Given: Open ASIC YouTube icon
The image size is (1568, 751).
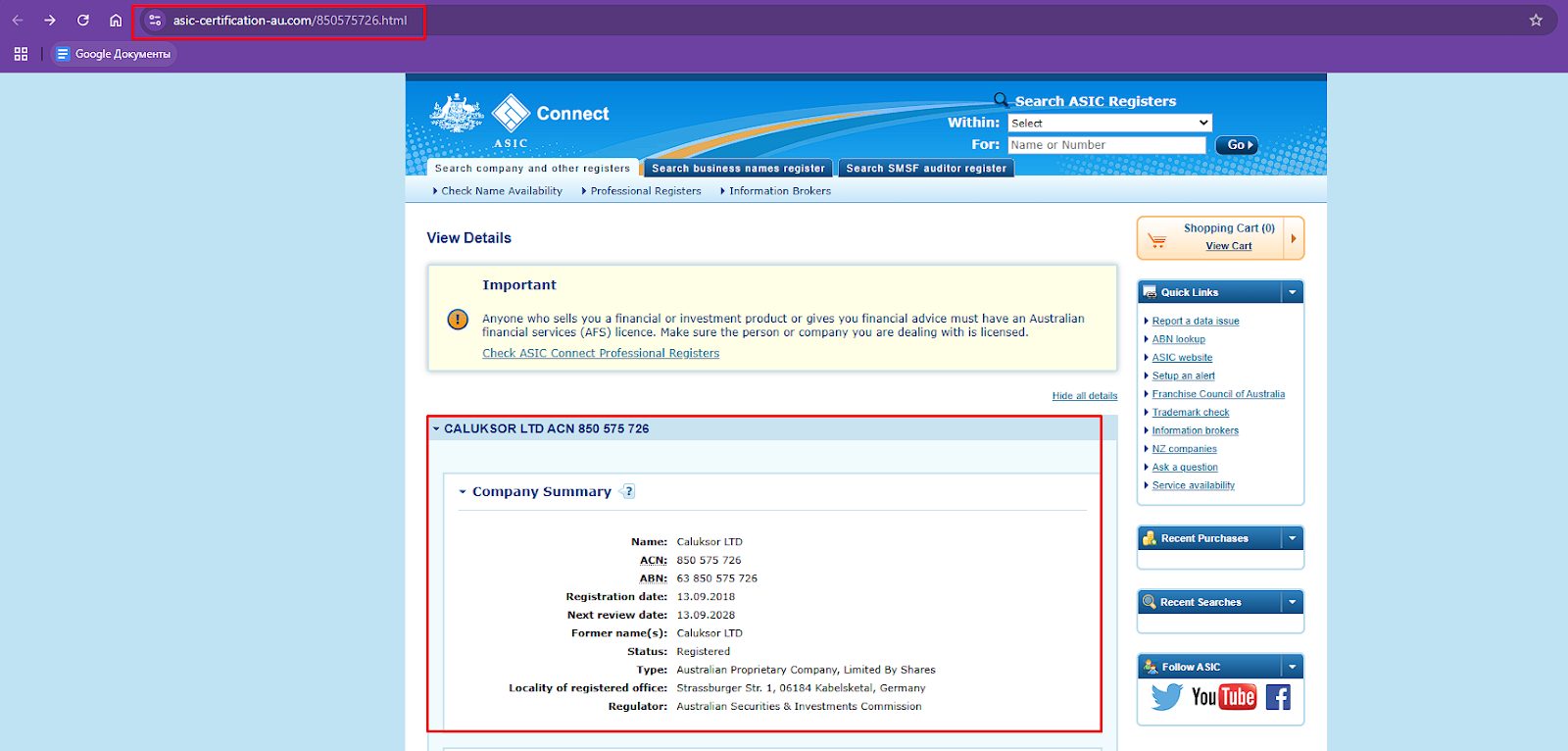Looking at the screenshot, I should [1224, 697].
